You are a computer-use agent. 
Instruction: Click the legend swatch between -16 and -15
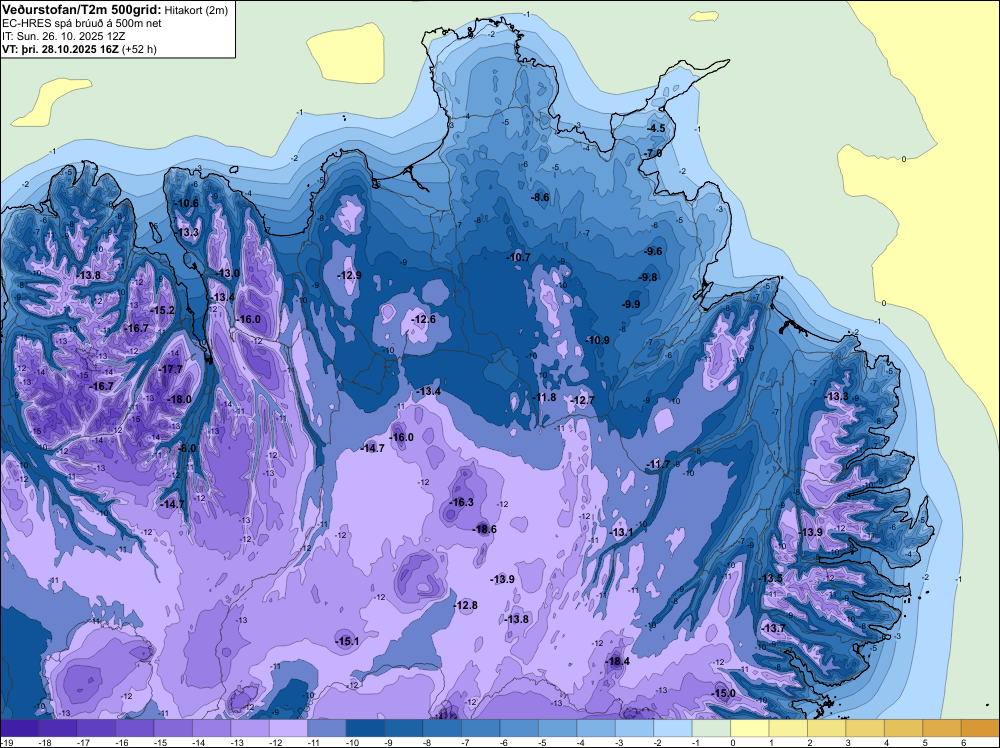[135, 728]
